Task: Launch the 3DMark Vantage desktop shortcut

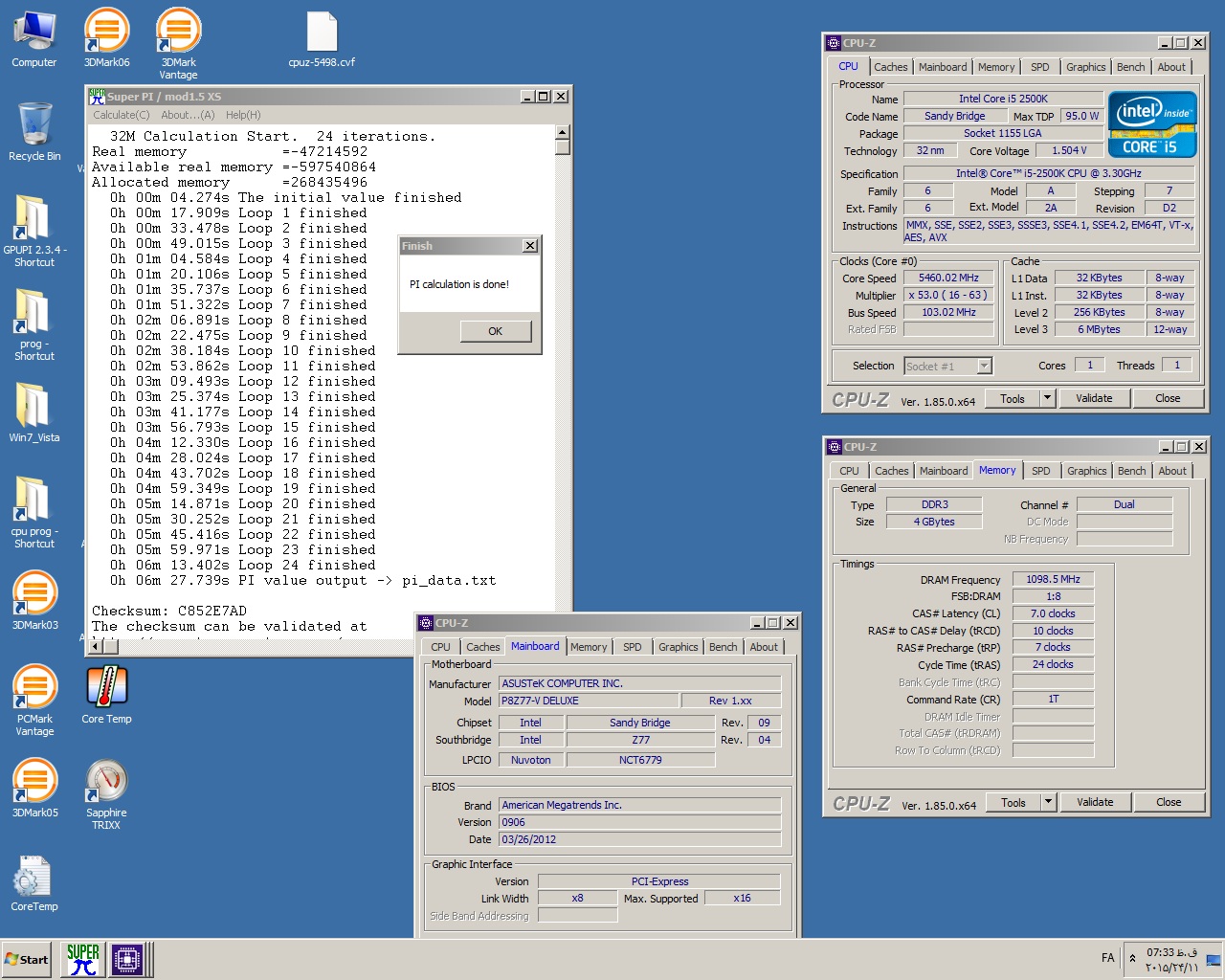Action: tap(178, 42)
